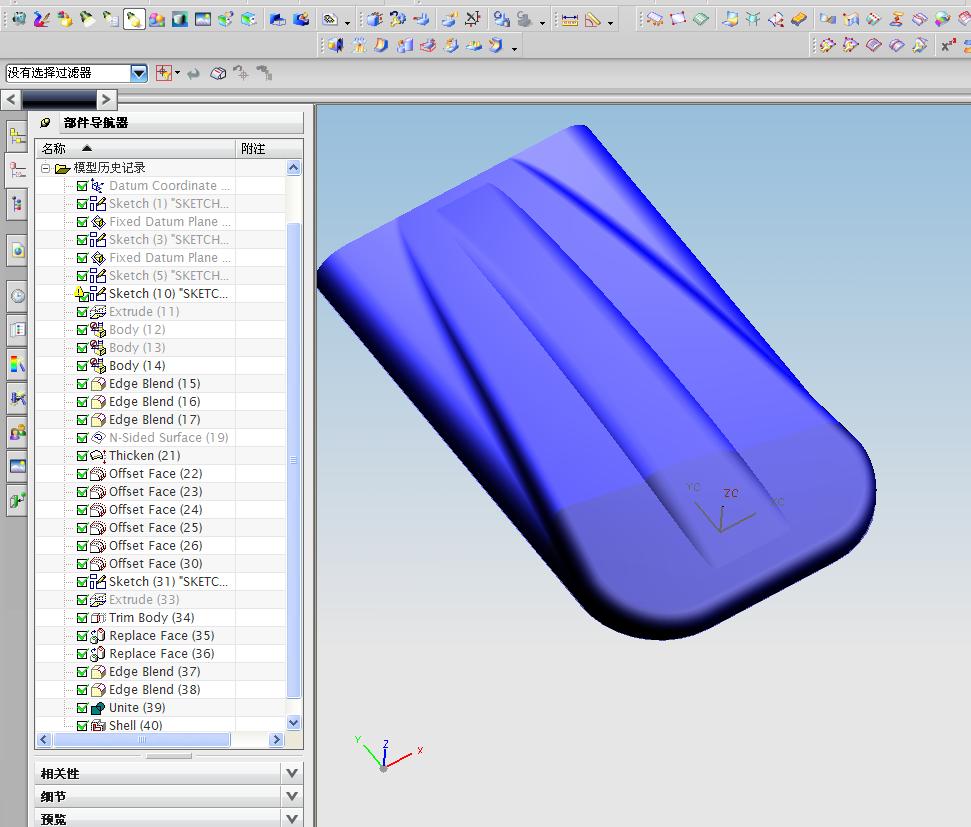Click the four-point surface icon with red corners
The width and height of the screenshot is (971, 827).
(x=678, y=20)
